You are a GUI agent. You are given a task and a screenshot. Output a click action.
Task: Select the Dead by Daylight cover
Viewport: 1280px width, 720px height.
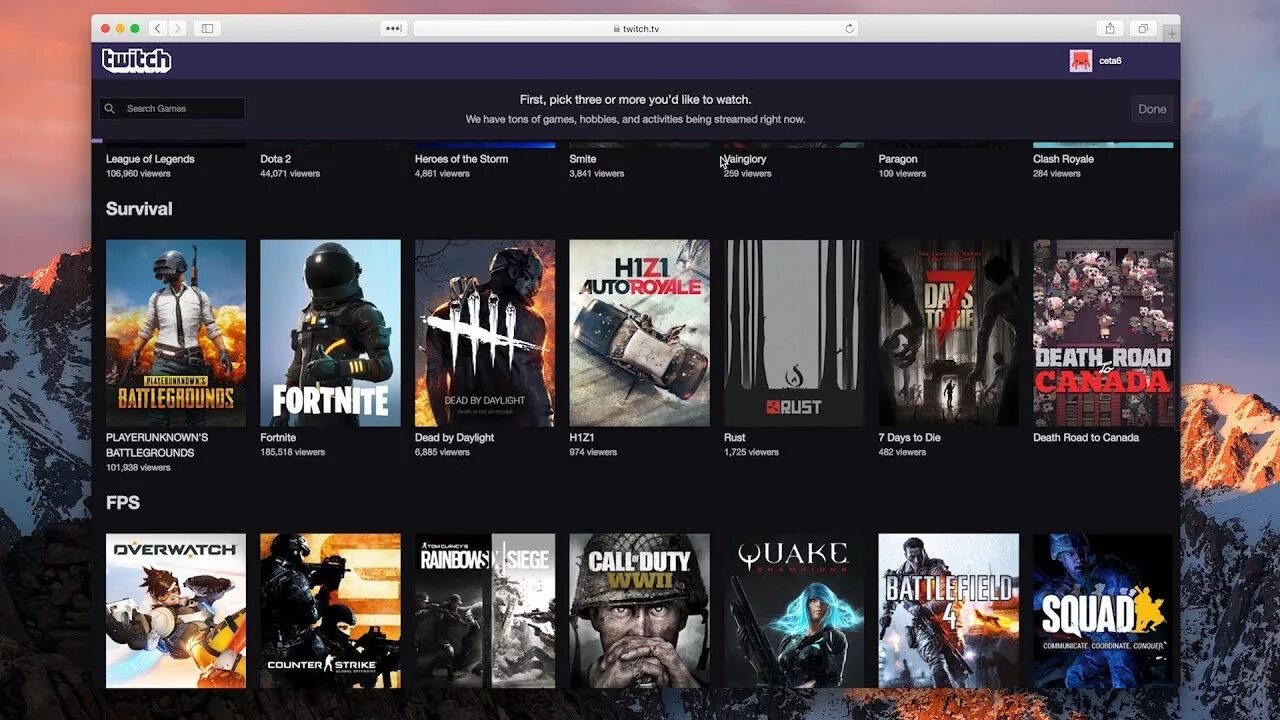485,333
